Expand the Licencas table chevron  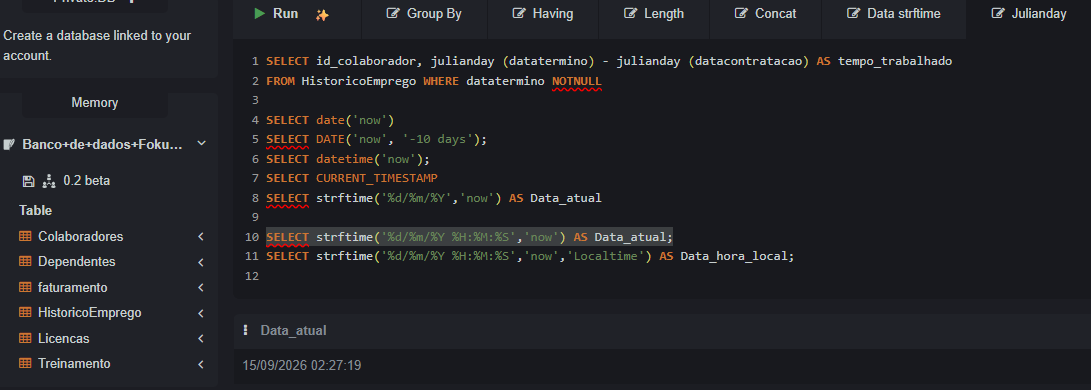click(x=201, y=339)
